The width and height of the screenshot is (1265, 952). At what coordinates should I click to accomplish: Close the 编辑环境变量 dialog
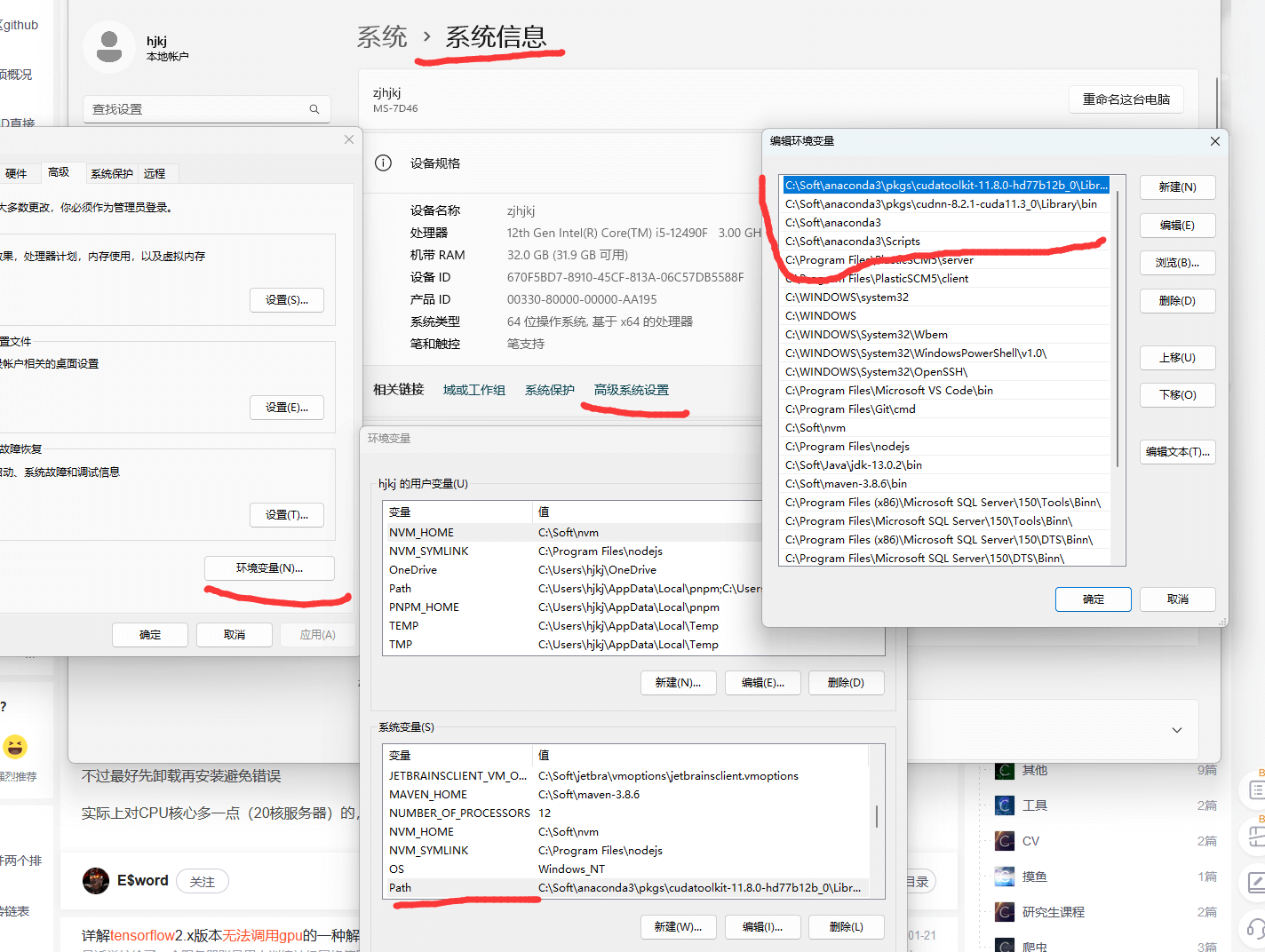pyautogui.click(x=1214, y=141)
